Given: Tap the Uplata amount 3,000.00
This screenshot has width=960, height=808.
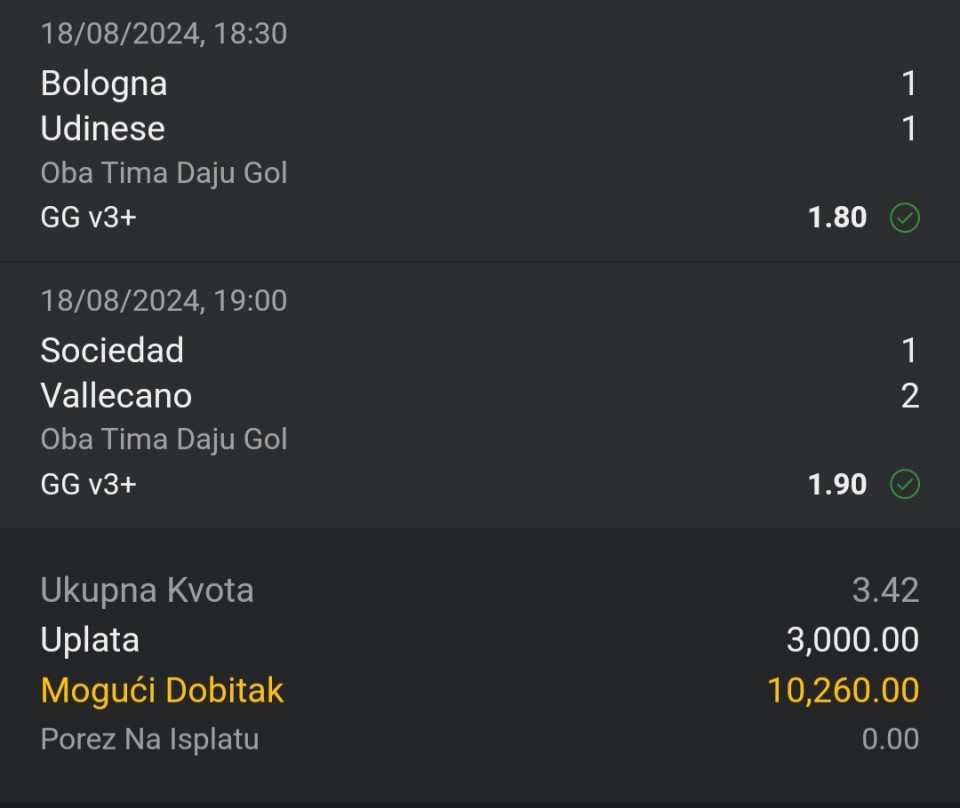Looking at the screenshot, I should [x=852, y=640].
